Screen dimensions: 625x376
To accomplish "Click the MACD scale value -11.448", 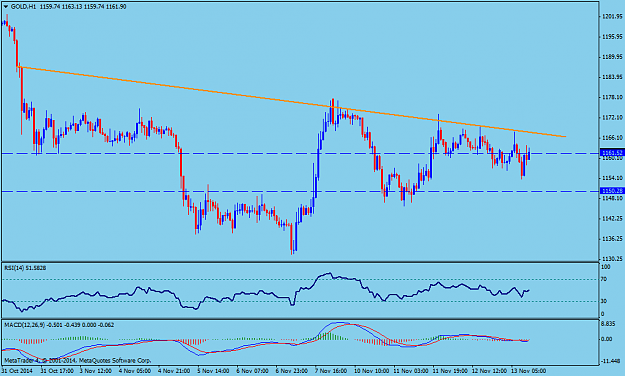I will (610, 361).
